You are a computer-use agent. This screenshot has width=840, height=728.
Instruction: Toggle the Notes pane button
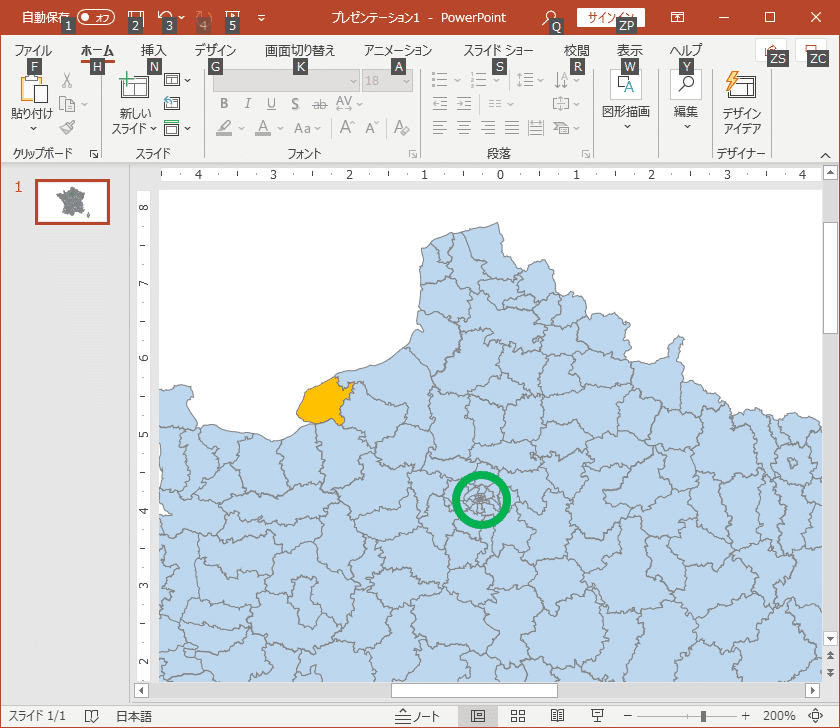(417, 716)
